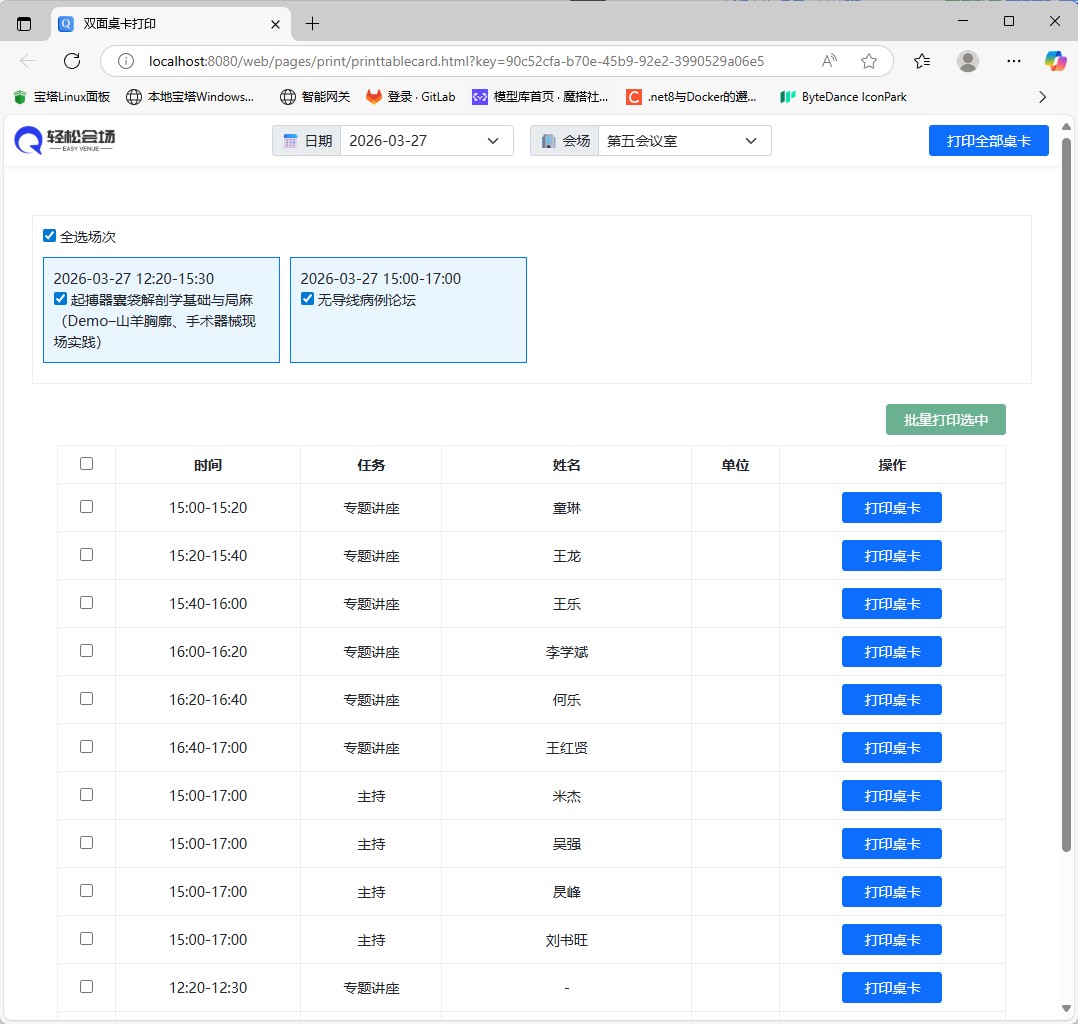Select the 2026-03-27 15:00-17:00 session card
1078x1024 pixels.
point(408,310)
